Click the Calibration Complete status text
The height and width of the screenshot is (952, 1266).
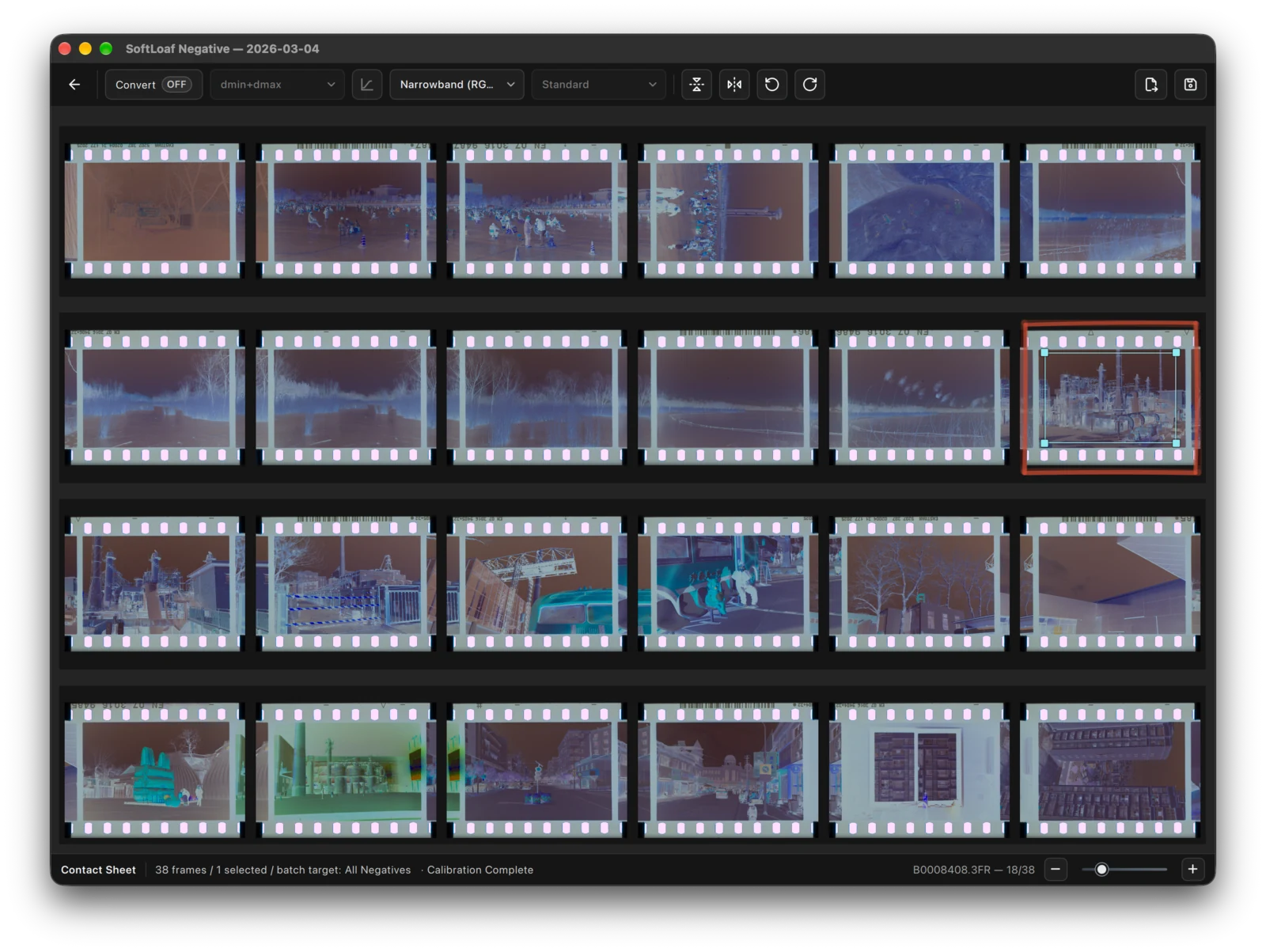point(480,870)
